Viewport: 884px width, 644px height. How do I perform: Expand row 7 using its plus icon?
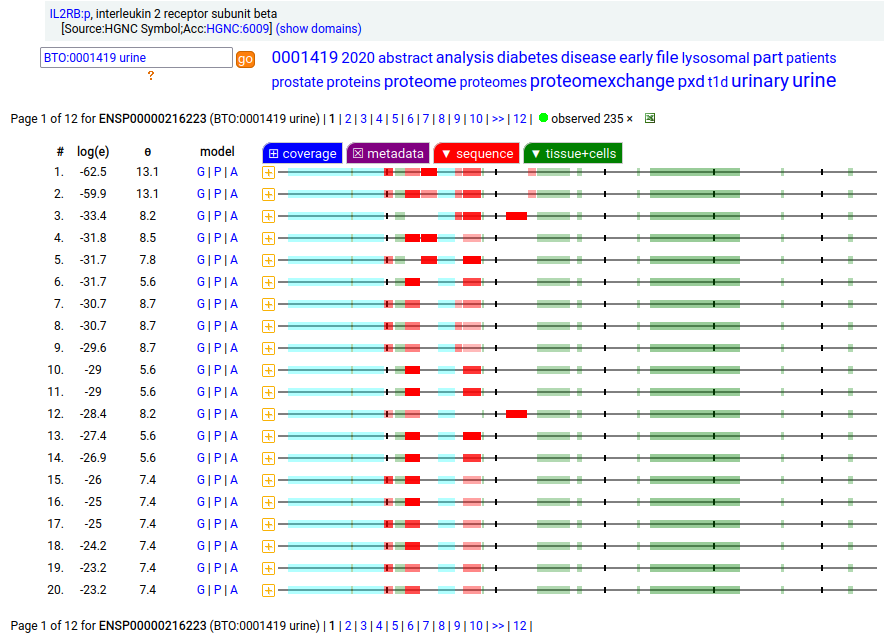268,305
